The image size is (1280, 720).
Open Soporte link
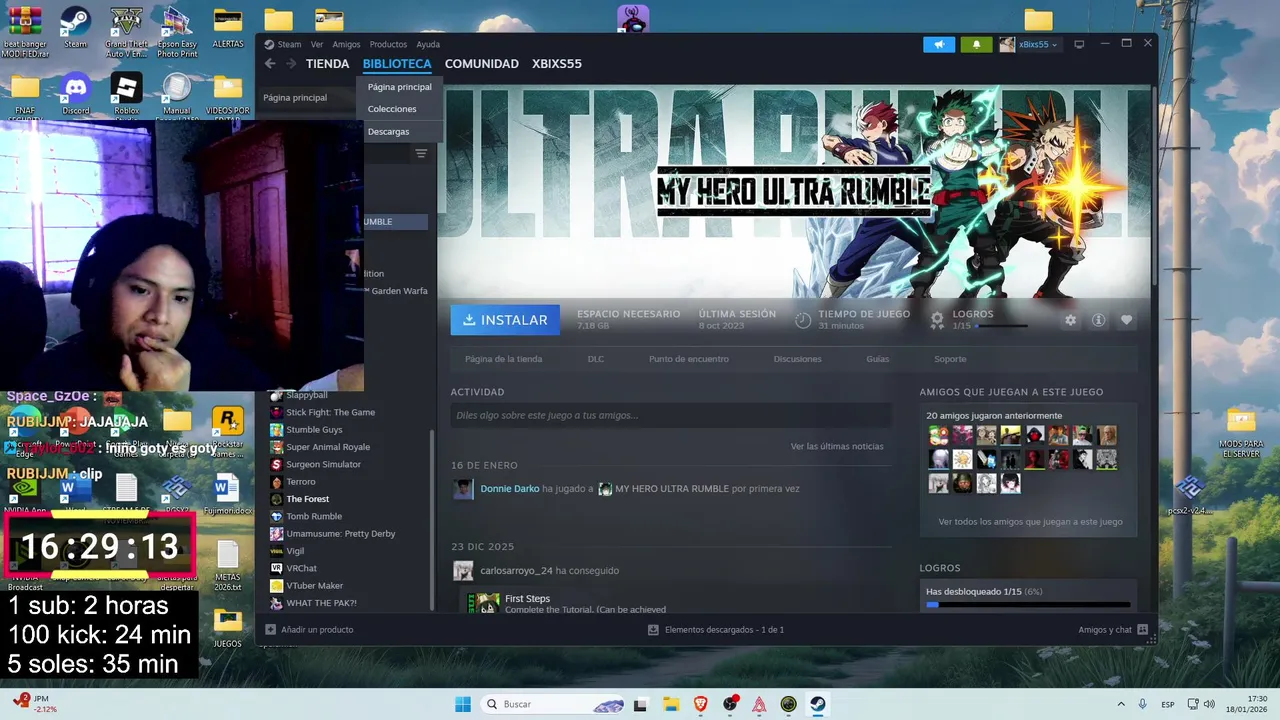tap(950, 359)
